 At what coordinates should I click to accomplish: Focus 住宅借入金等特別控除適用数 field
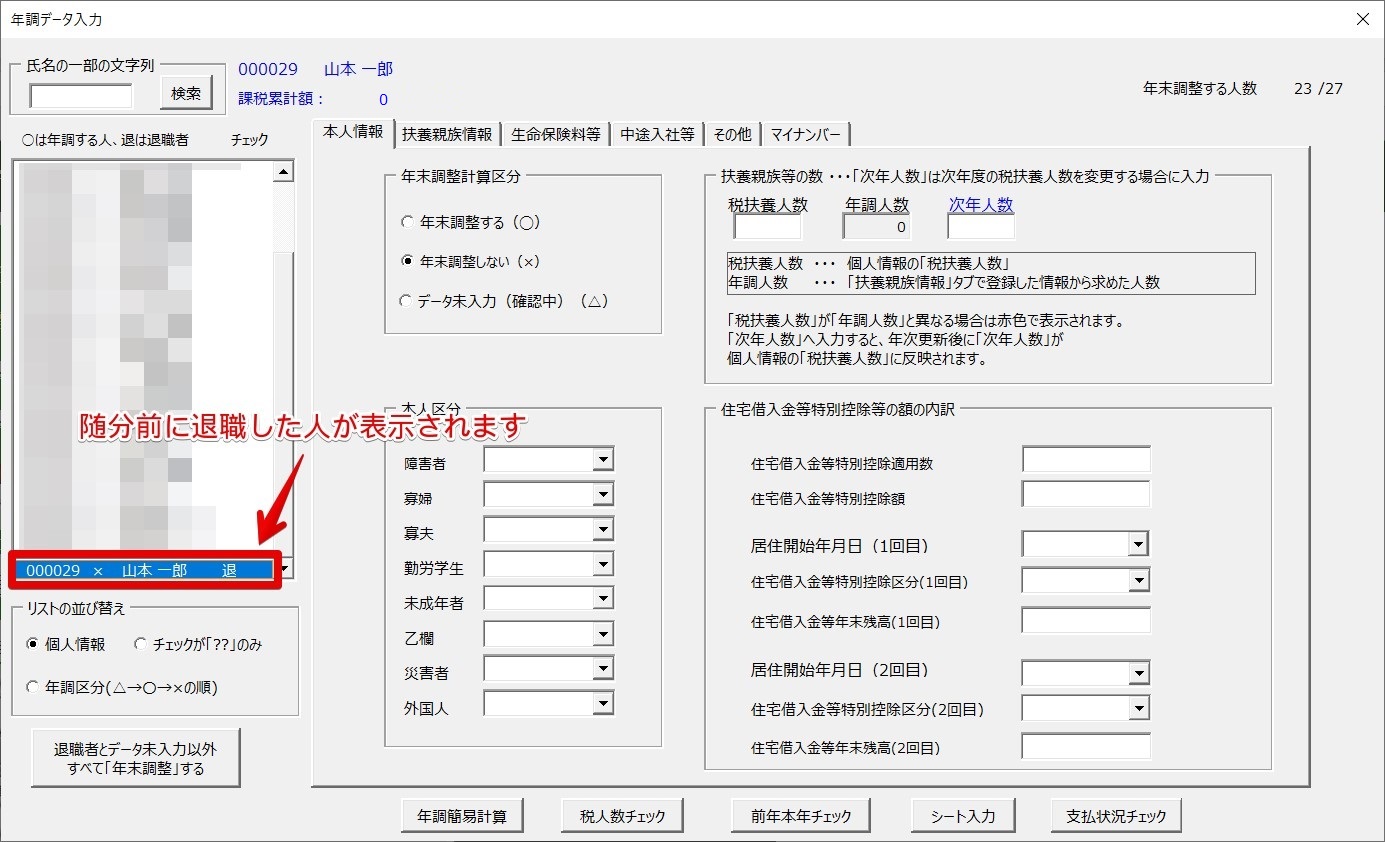click(1086, 459)
